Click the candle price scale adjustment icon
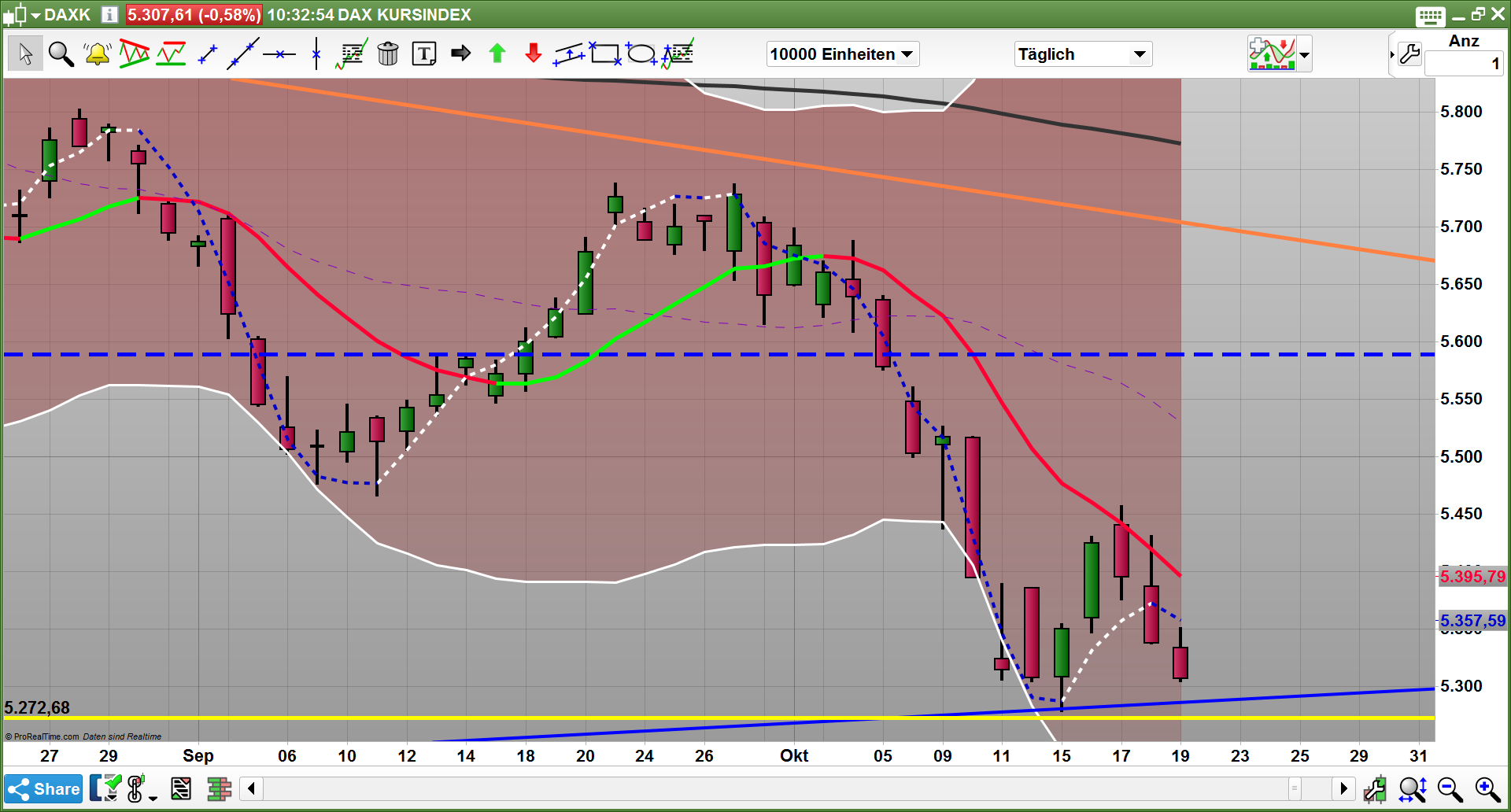Screen dimensions: 1511x812 [1376, 788]
